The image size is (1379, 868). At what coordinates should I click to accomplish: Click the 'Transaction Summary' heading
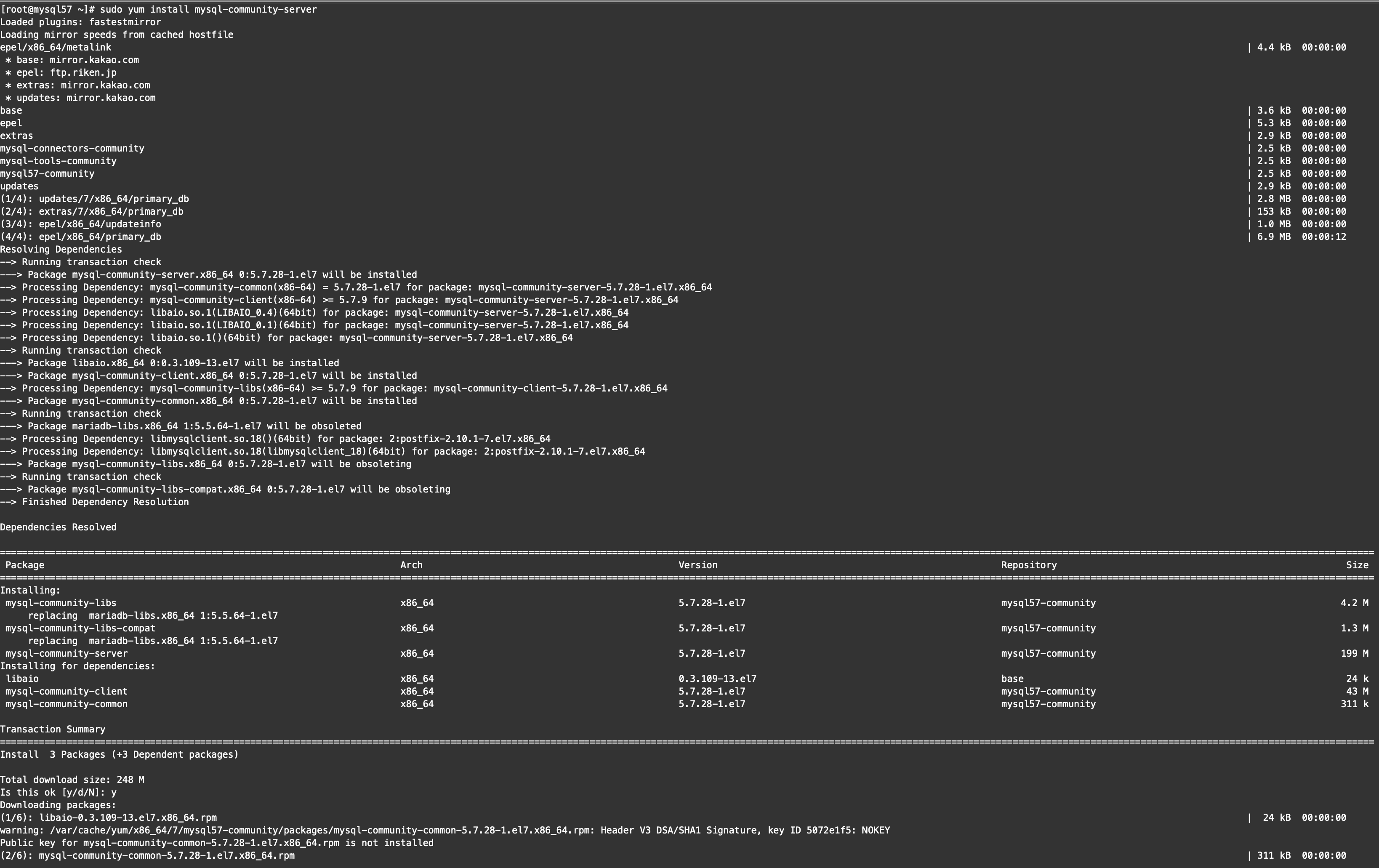coord(53,730)
